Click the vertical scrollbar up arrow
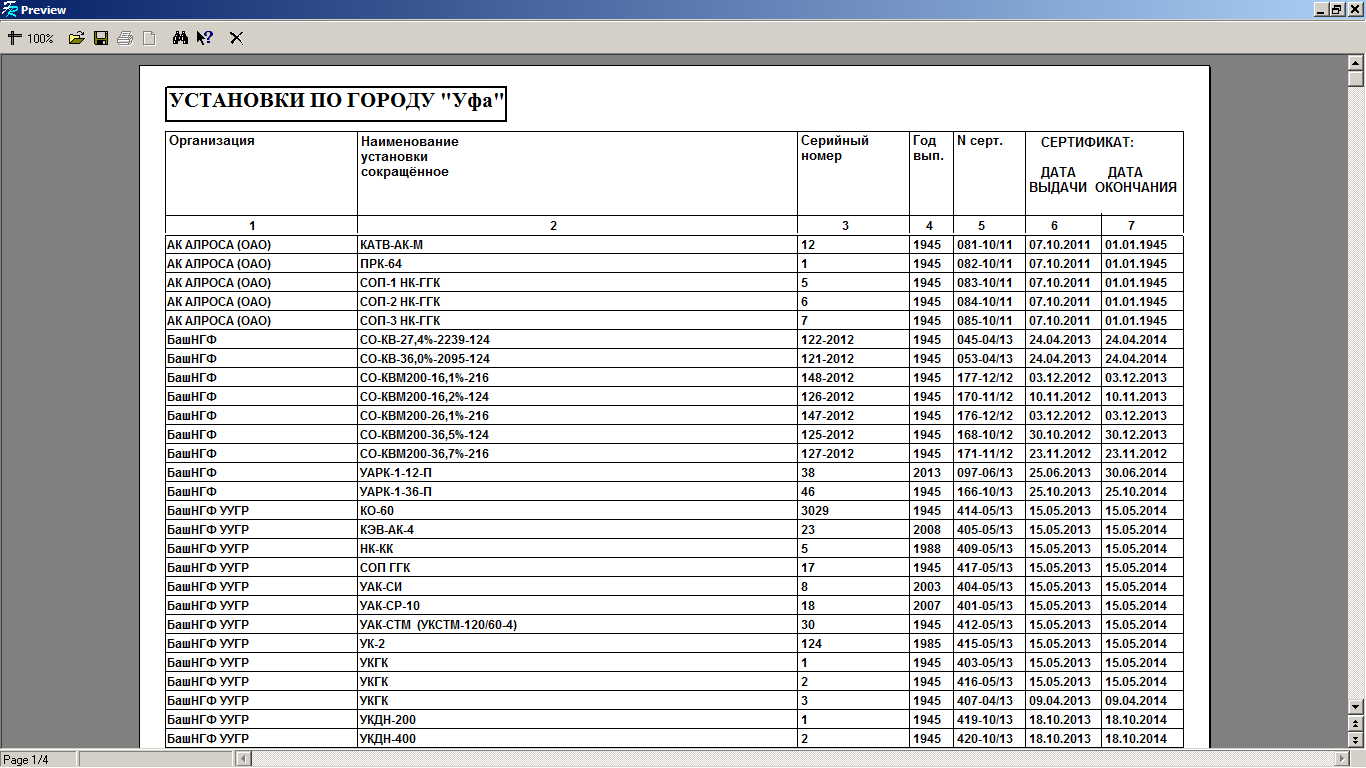Screen dimensions: 1366x768 pyautogui.click(x=1356, y=63)
